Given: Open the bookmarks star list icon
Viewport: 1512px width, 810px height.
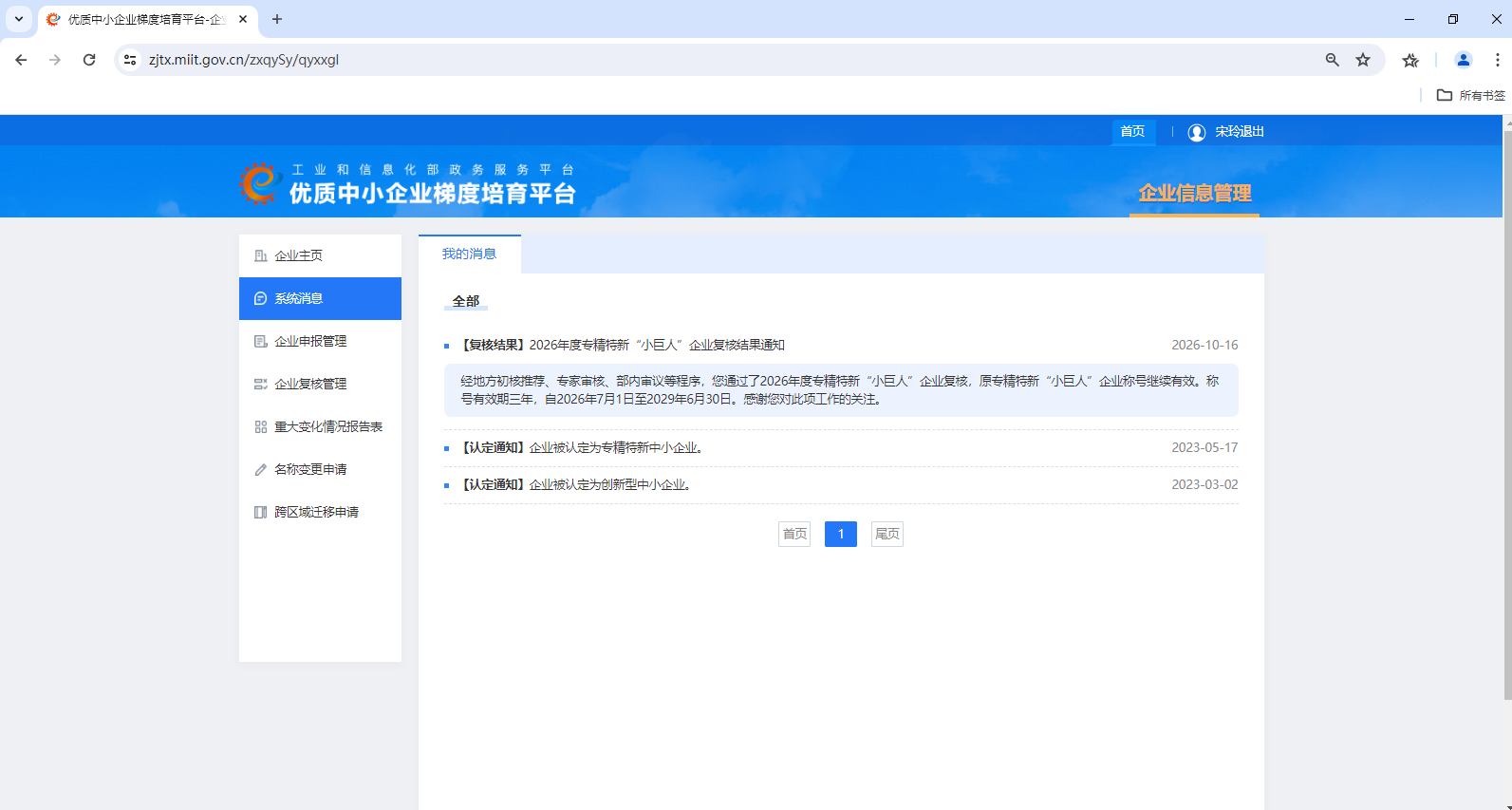Looking at the screenshot, I should [1410, 60].
